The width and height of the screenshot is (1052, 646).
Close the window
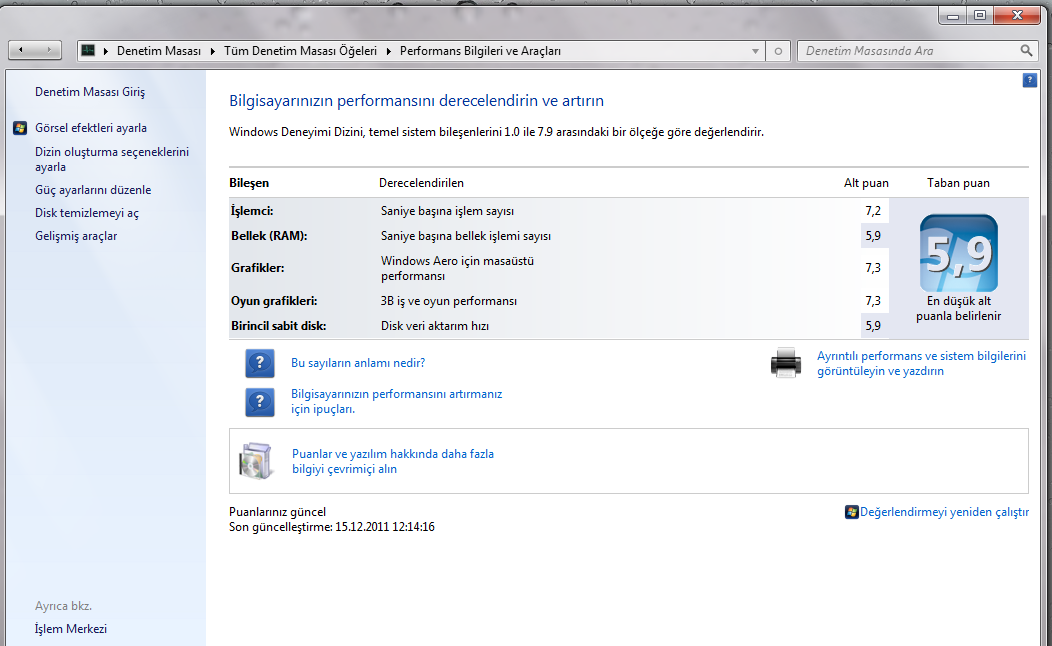click(x=1017, y=15)
